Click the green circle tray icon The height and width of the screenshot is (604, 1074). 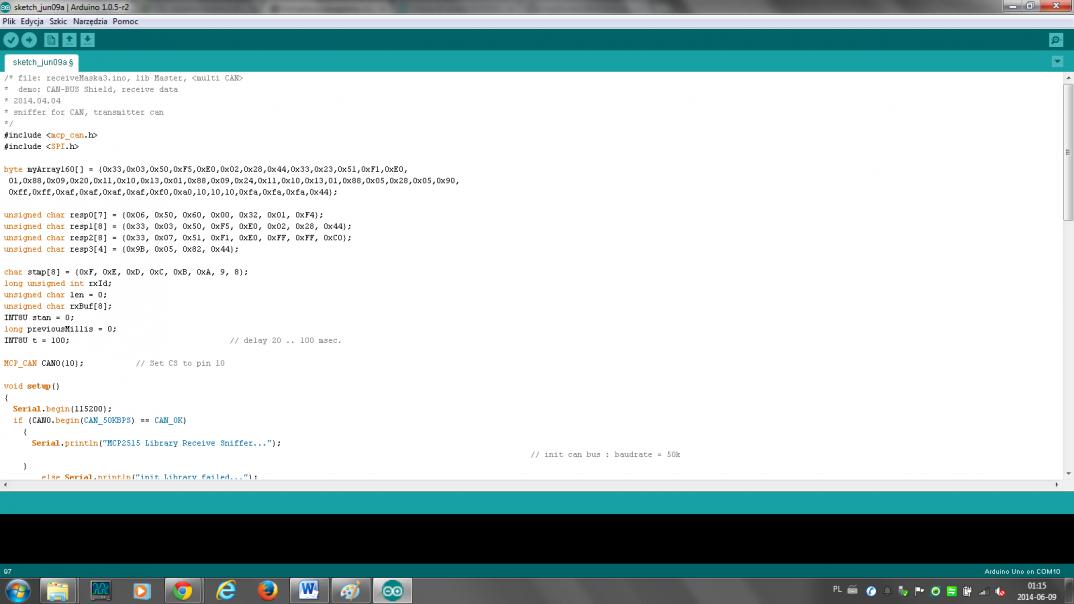pos(936,591)
